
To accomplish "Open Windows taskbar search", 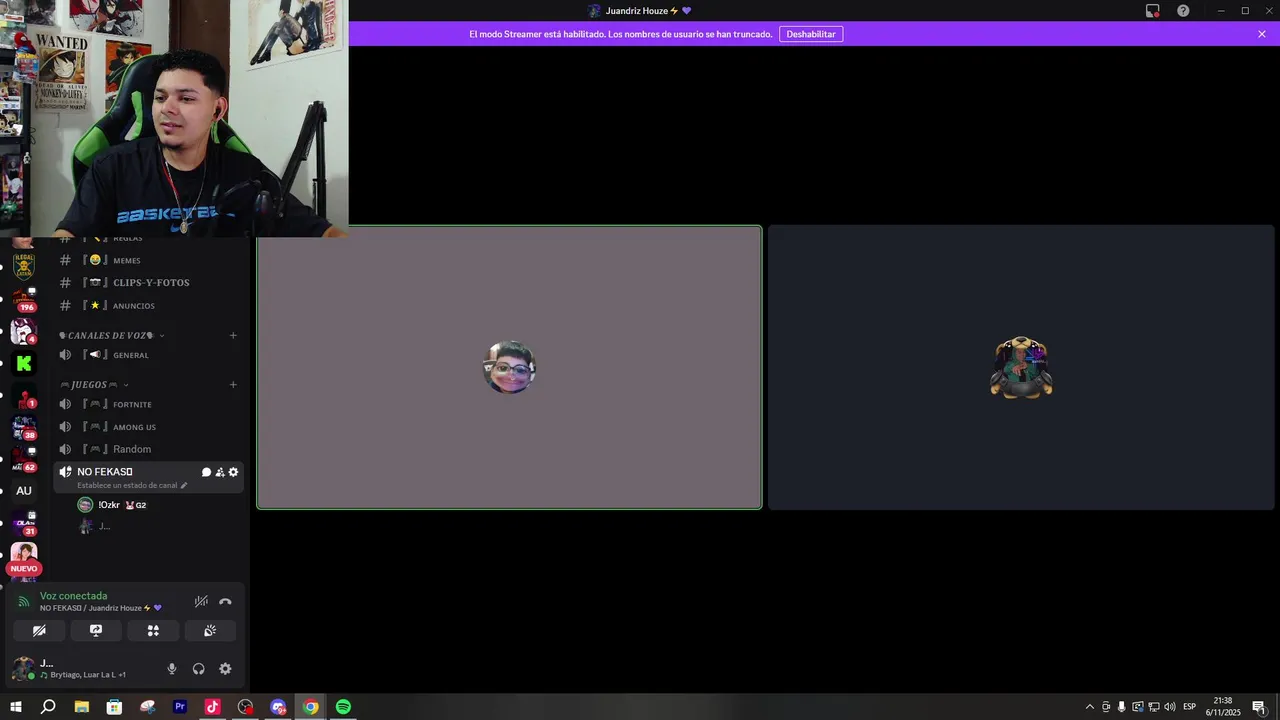I will pyautogui.click(x=48, y=707).
